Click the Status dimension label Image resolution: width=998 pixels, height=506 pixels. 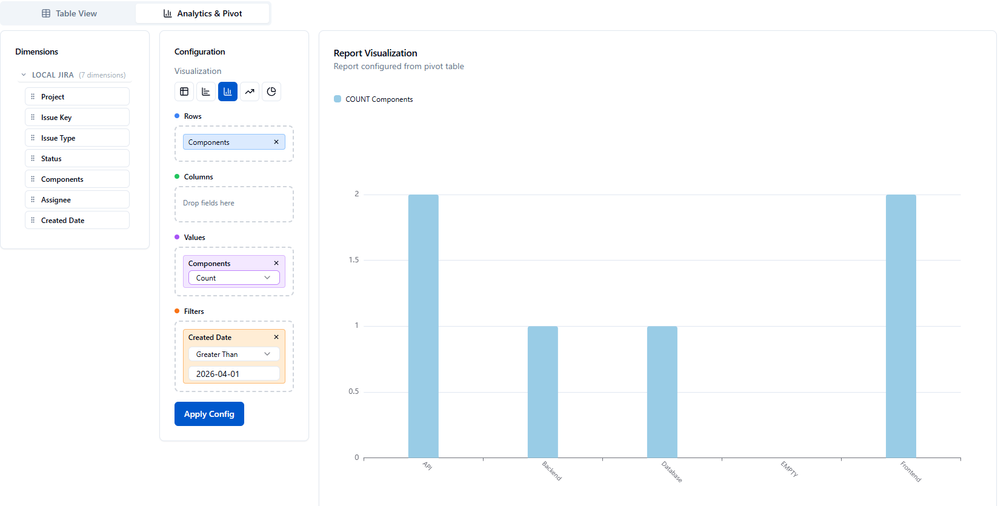52,158
